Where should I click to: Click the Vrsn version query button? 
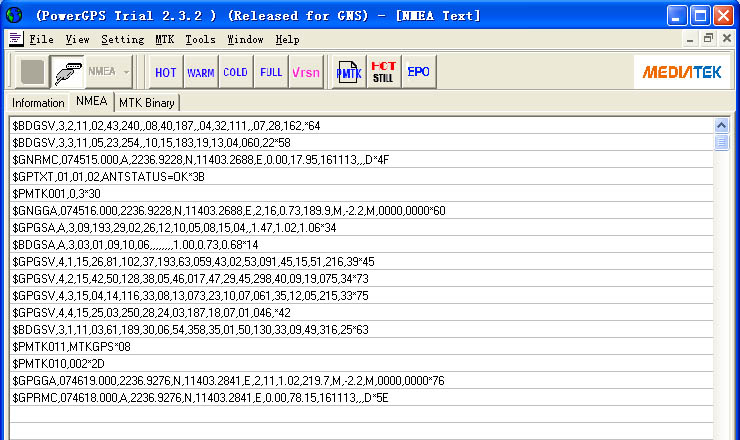coord(306,72)
